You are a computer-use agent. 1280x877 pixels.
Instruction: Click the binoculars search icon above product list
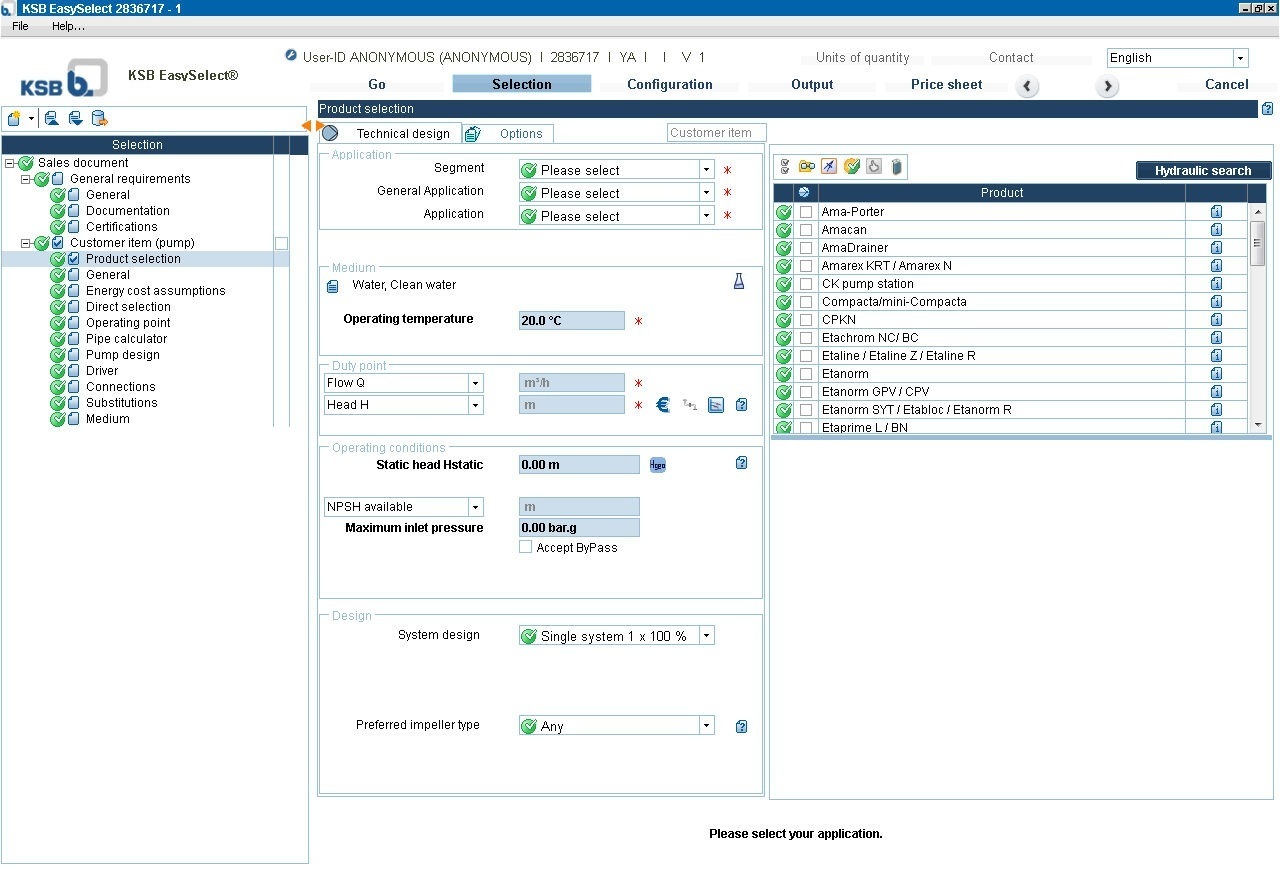coord(807,167)
